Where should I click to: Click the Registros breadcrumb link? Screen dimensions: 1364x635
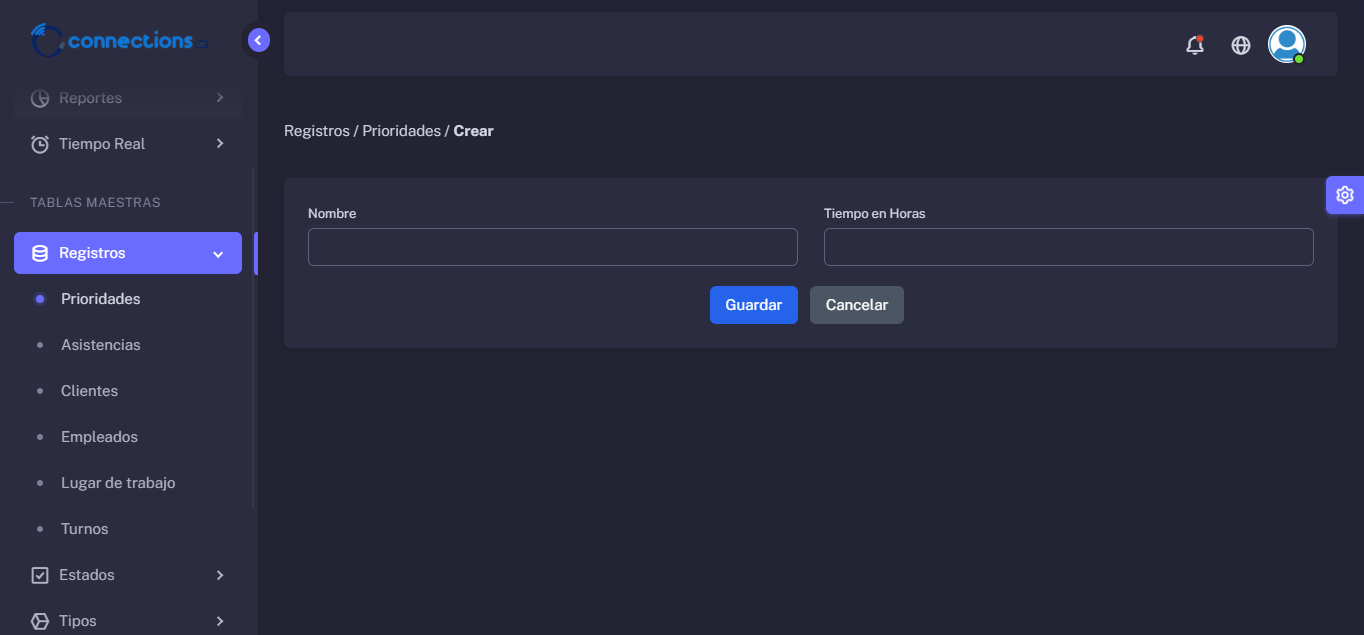coord(317,131)
